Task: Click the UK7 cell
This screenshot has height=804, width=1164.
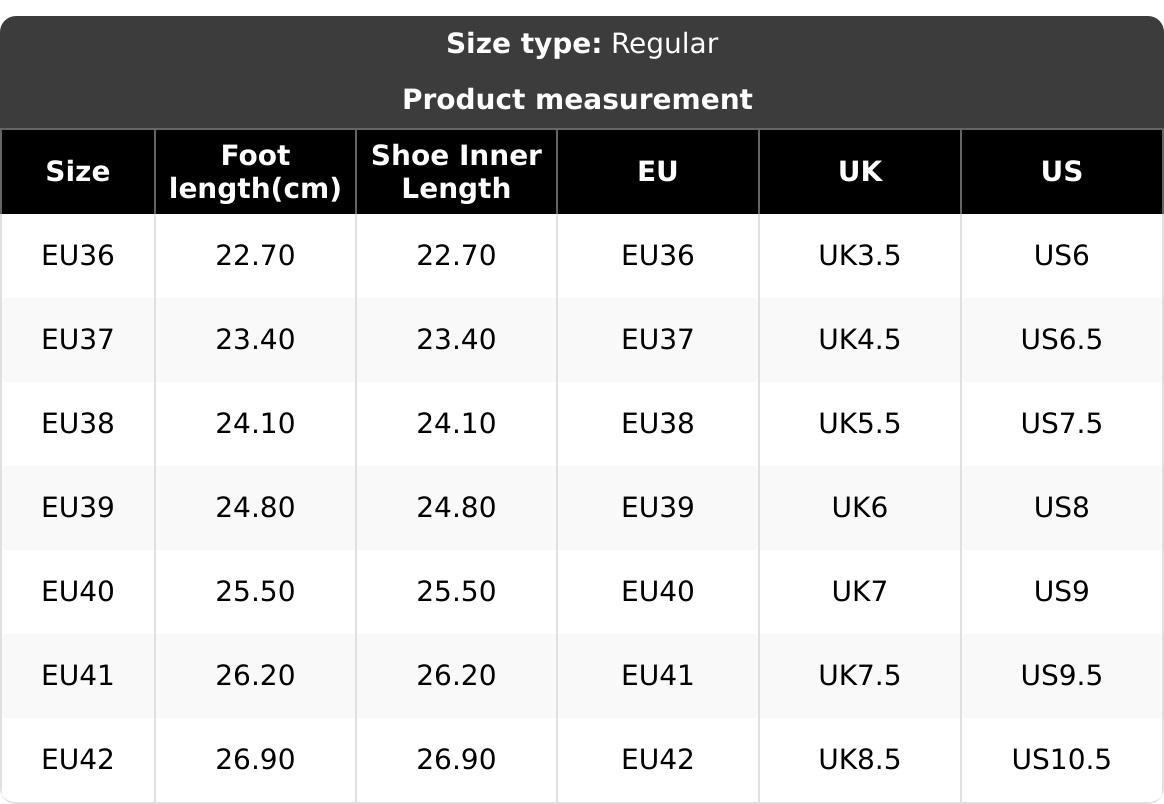Action: 859,592
